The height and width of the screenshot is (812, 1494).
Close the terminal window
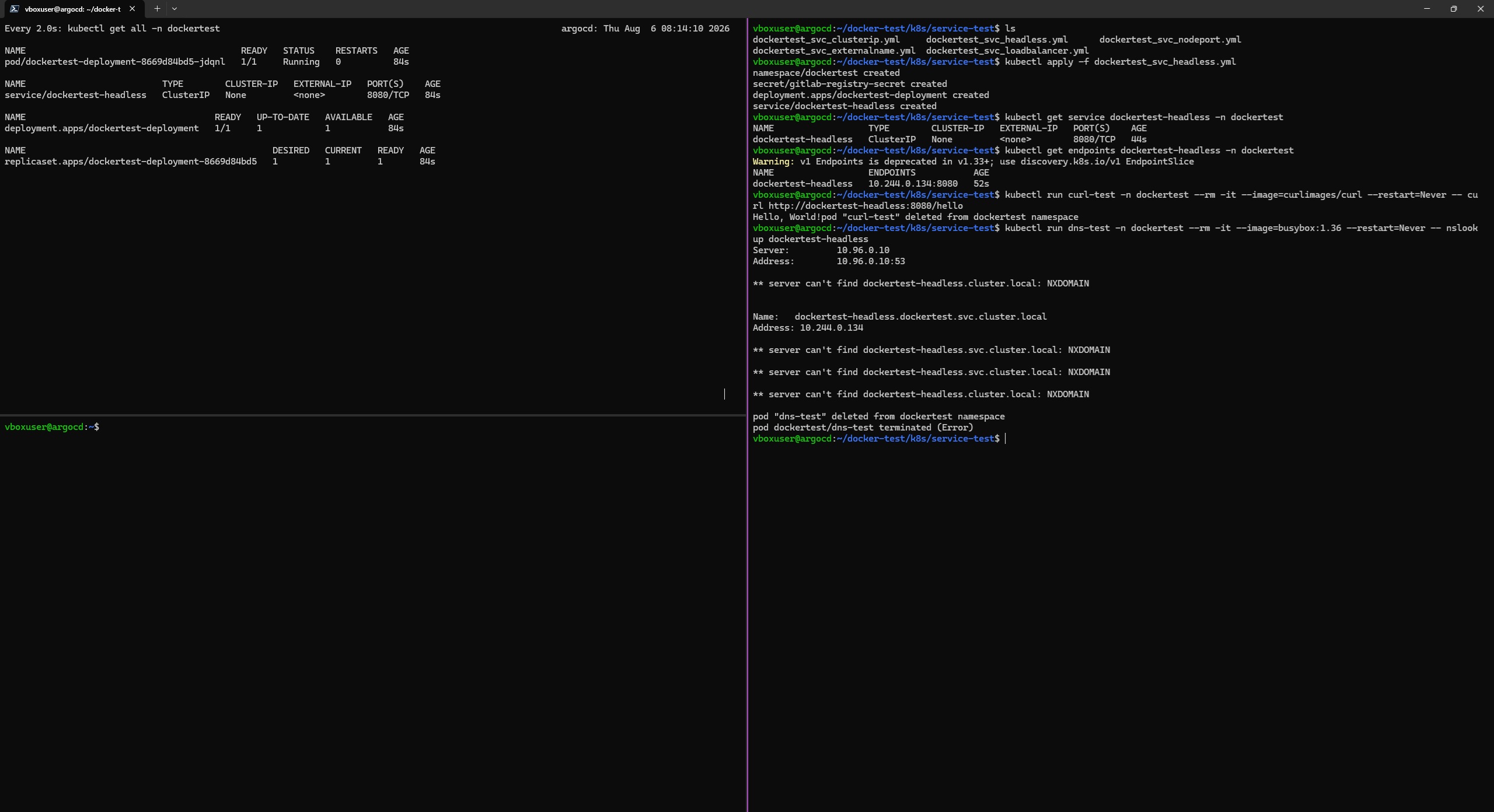(1481, 9)
